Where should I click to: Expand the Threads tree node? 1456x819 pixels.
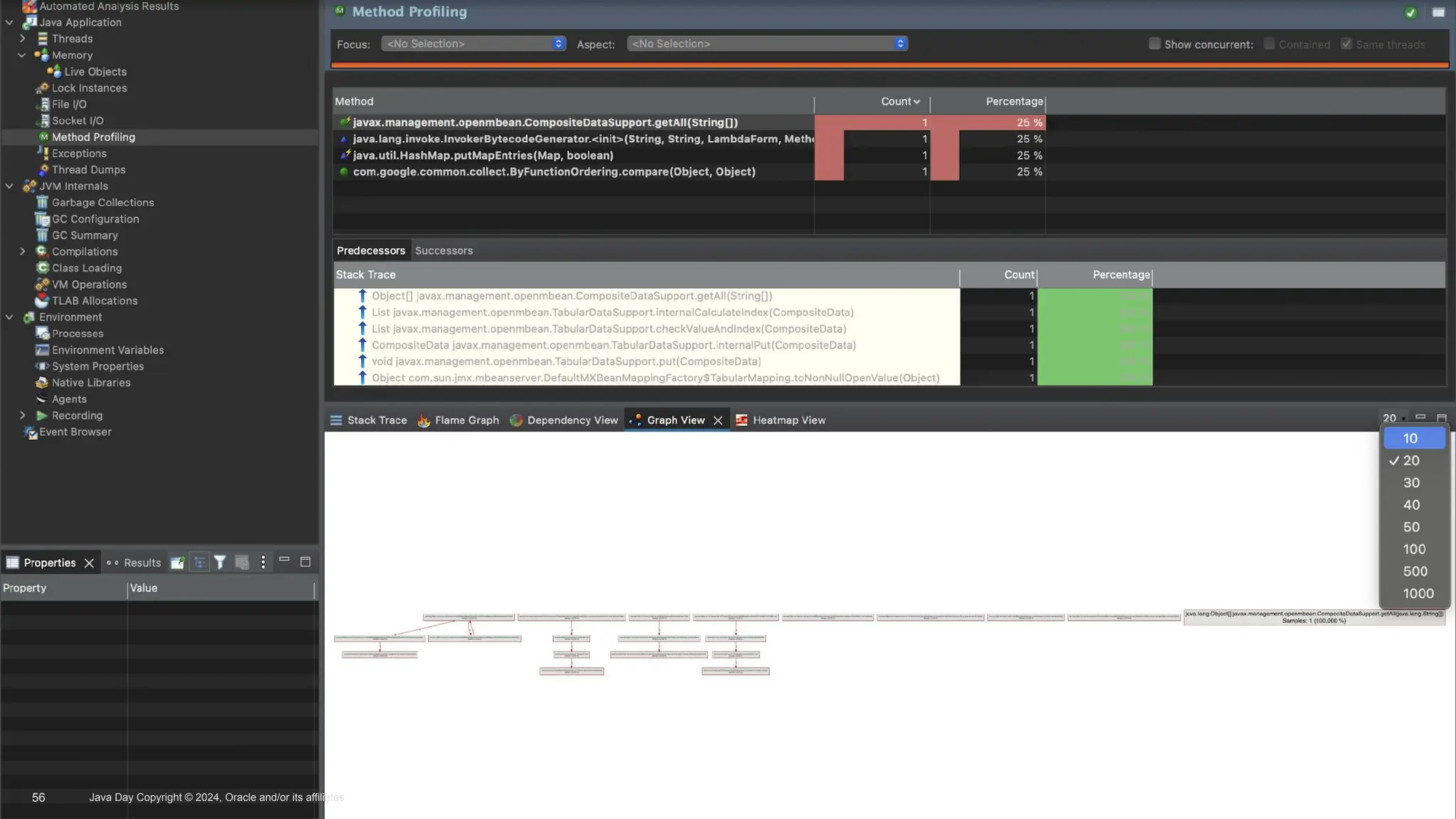(x=23, y=39)
